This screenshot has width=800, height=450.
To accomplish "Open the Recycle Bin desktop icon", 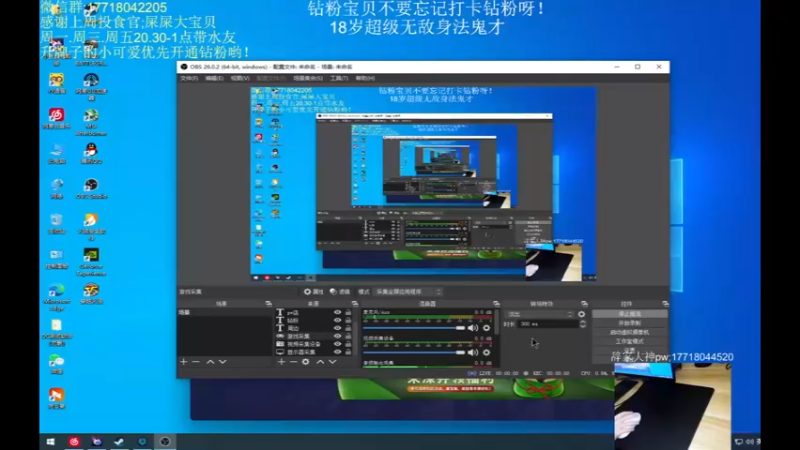I will coord(57,223).
